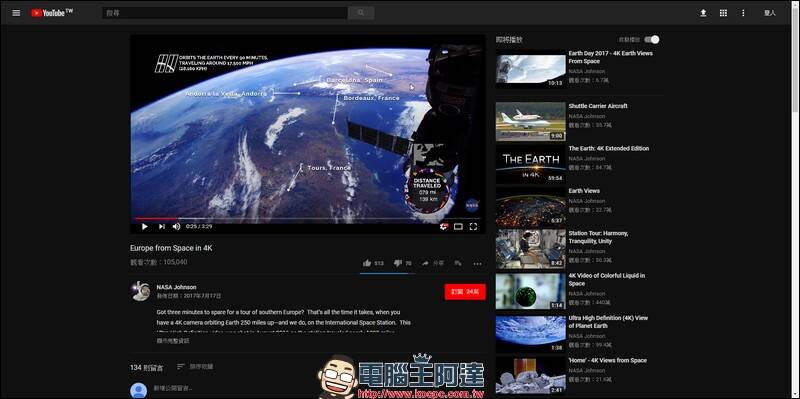800x399 pixels.
Task: Sign in from the header
Action: [769, 13]
